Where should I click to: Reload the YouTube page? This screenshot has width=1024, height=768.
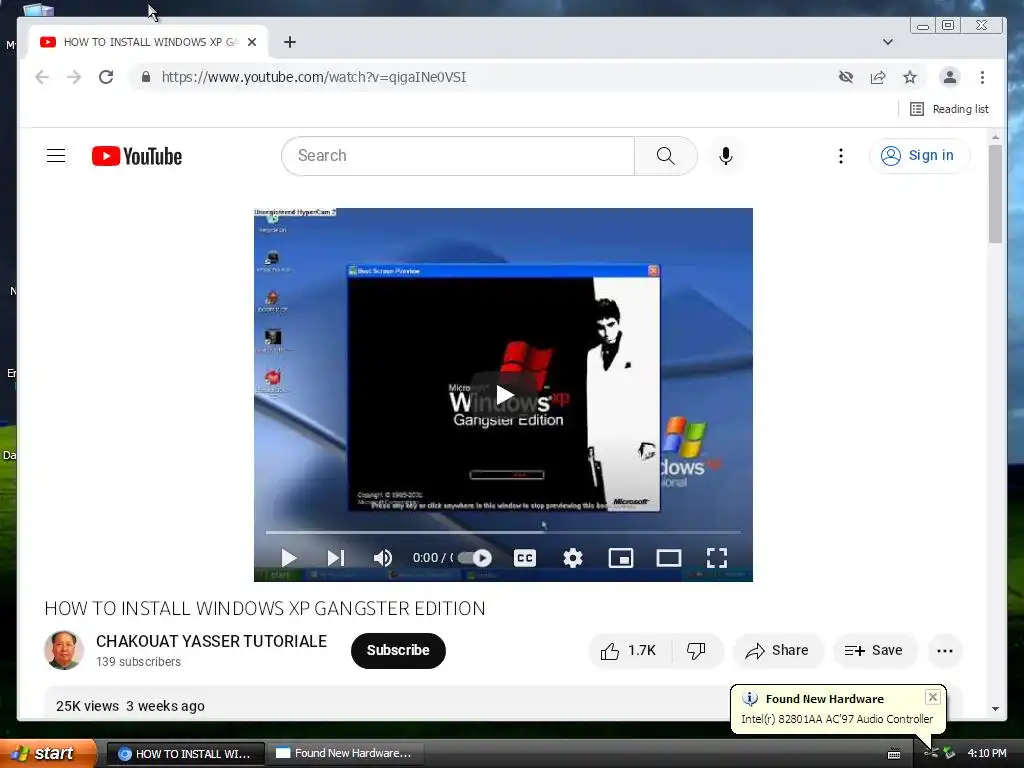pos(106,77)
